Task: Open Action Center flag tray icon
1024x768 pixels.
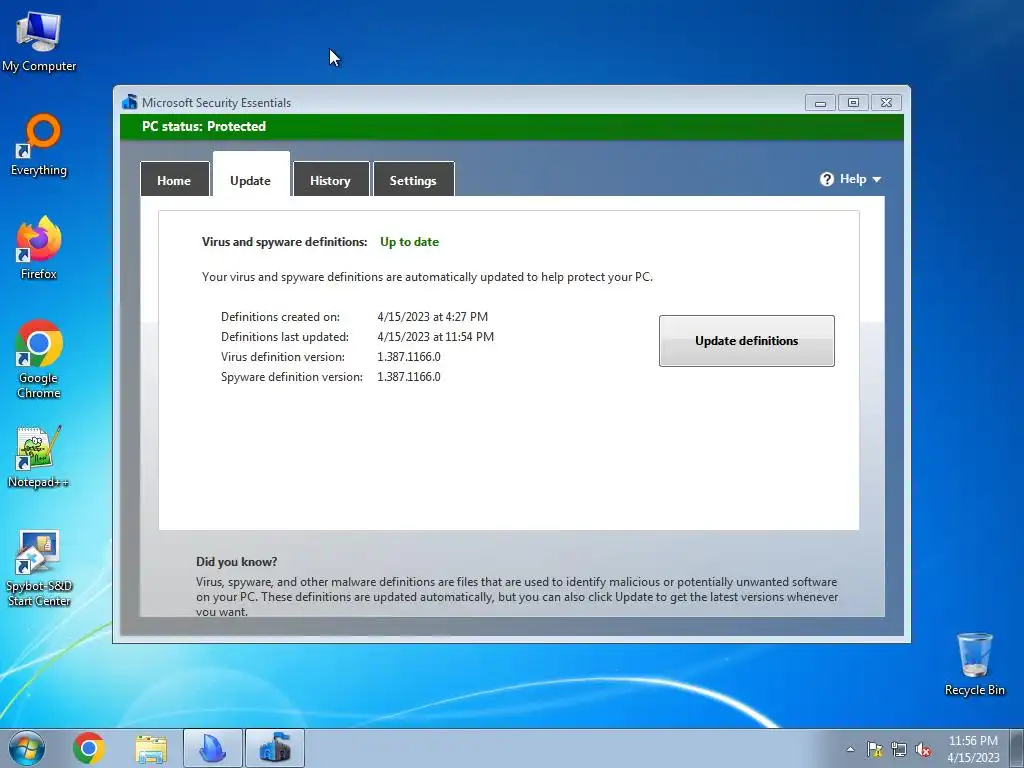Action: coord(874,749)
